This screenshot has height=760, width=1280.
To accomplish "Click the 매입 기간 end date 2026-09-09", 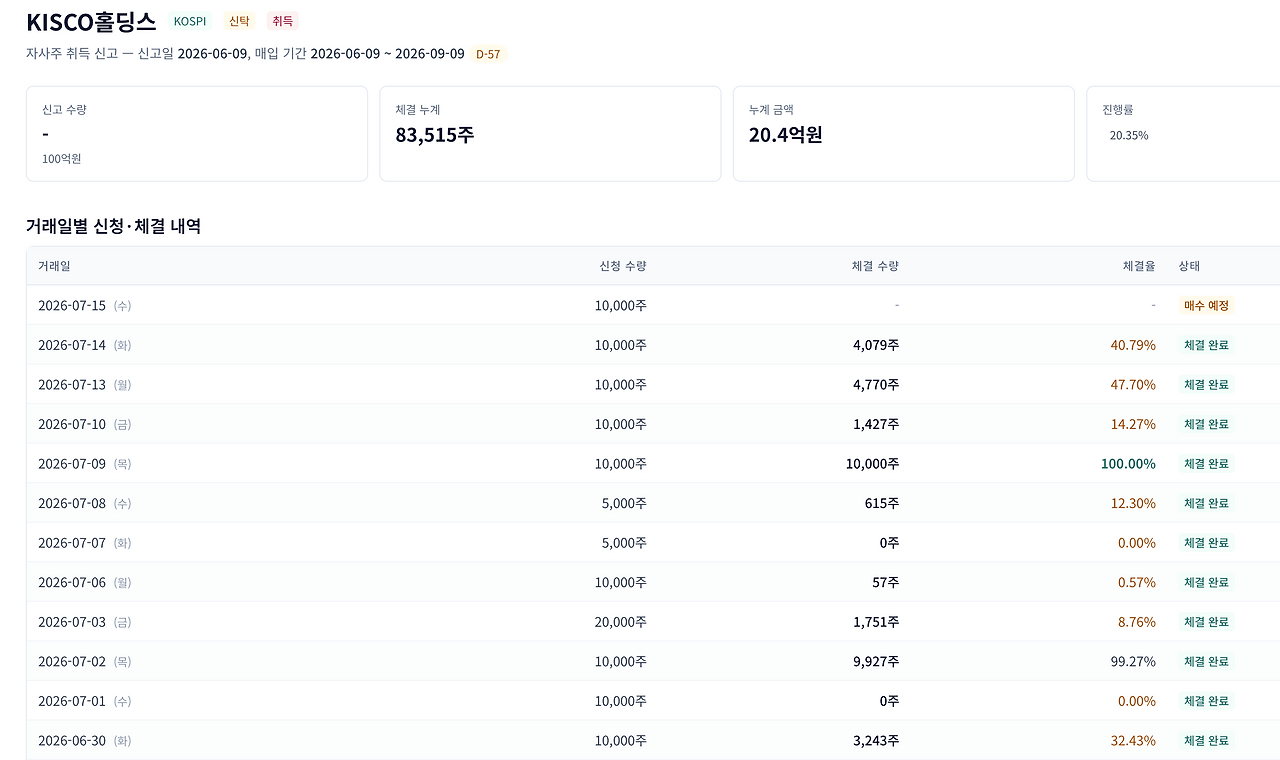I will click(x=430, y=53).
